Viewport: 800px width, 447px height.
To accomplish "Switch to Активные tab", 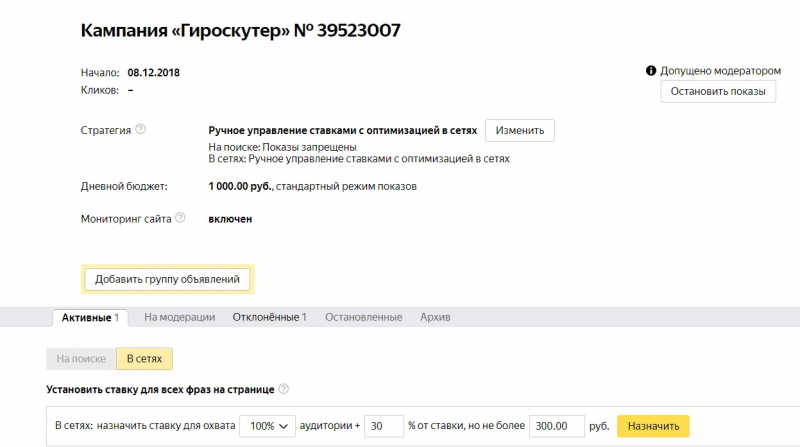I will pyautogui.click(x=90, y=317).
